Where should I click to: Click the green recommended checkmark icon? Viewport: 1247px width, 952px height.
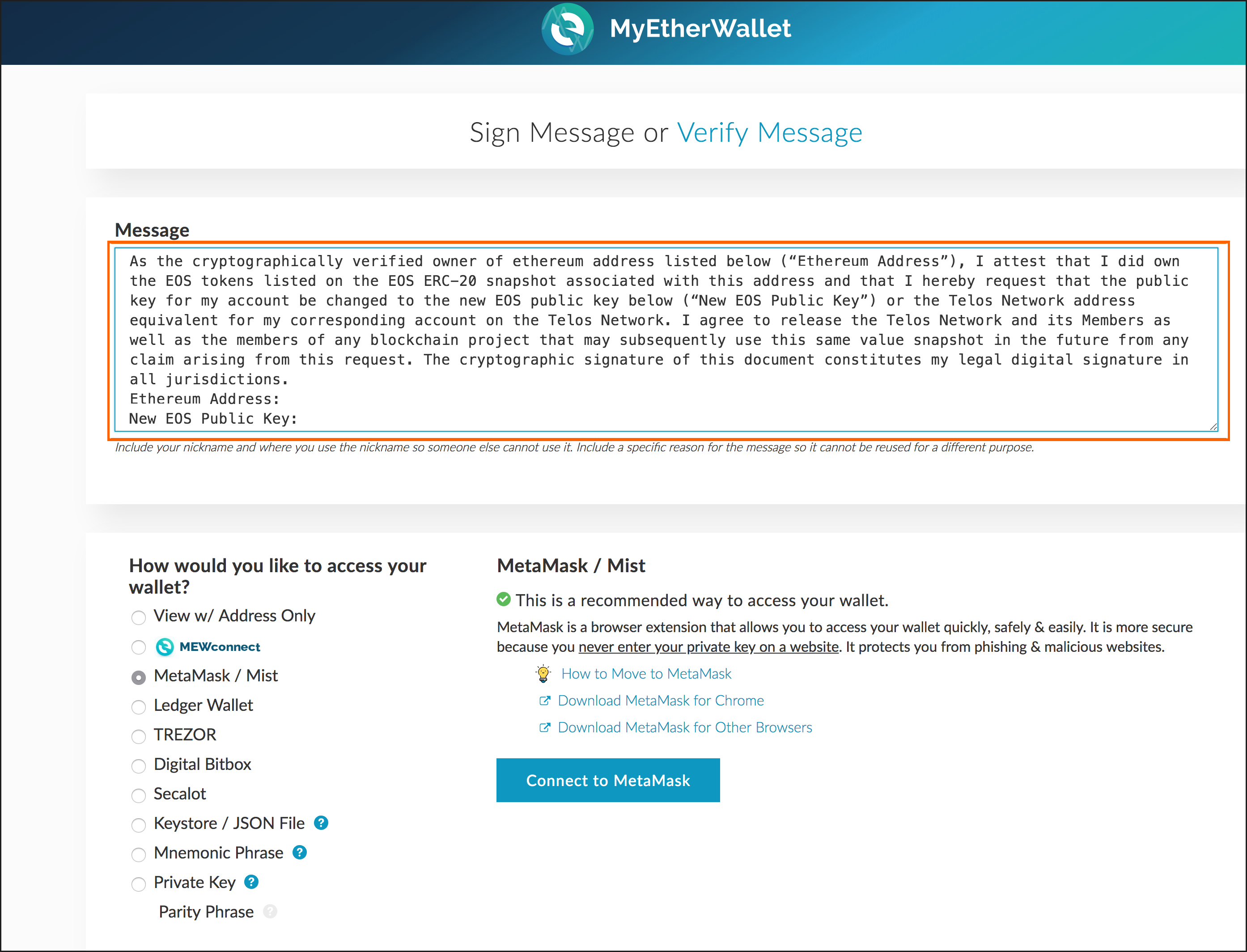(x=503, y=599)
